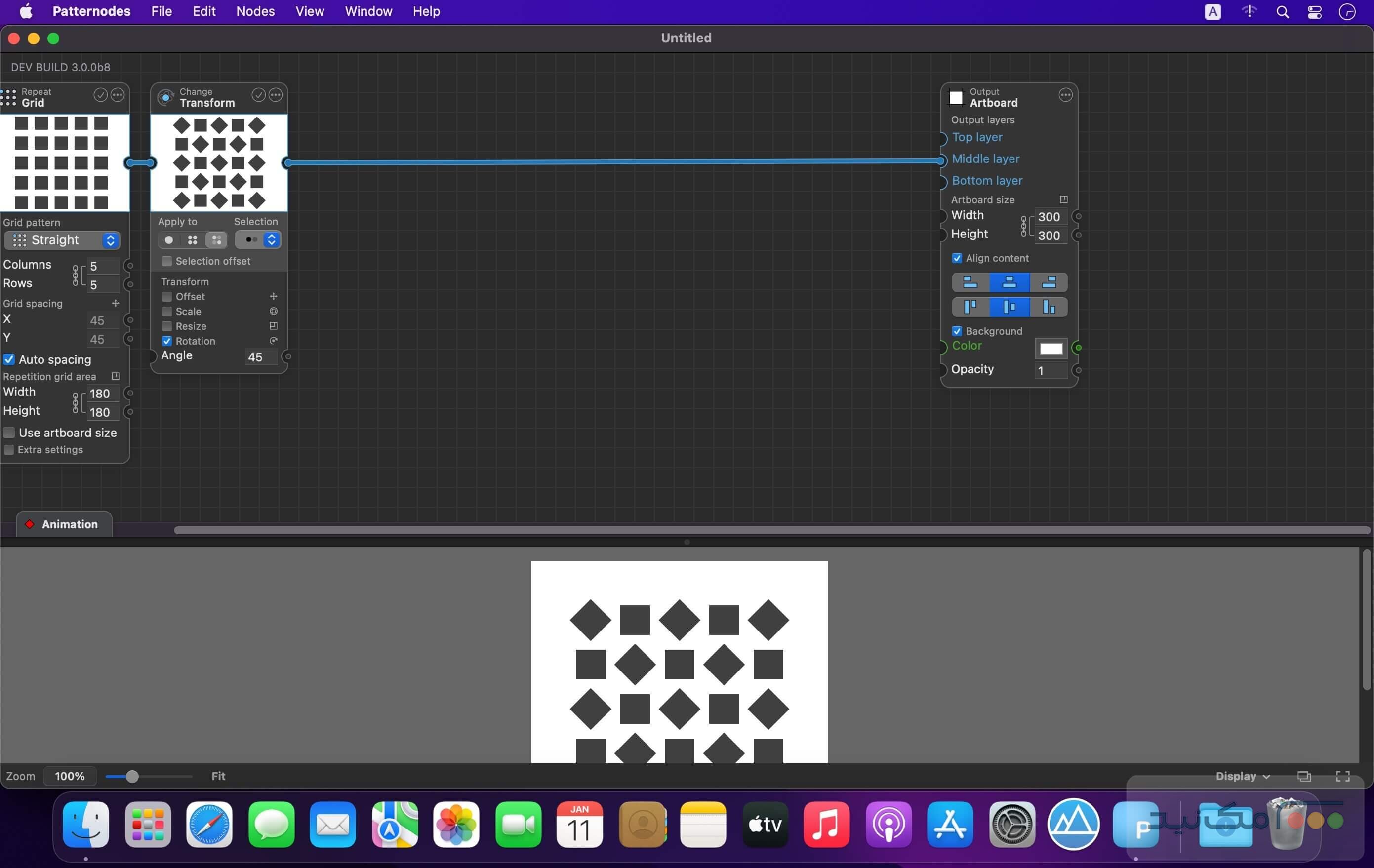Screen dimensions: 1374x868
Task: Select single-element 'Apply to' icon
Action: coord(169,240)
